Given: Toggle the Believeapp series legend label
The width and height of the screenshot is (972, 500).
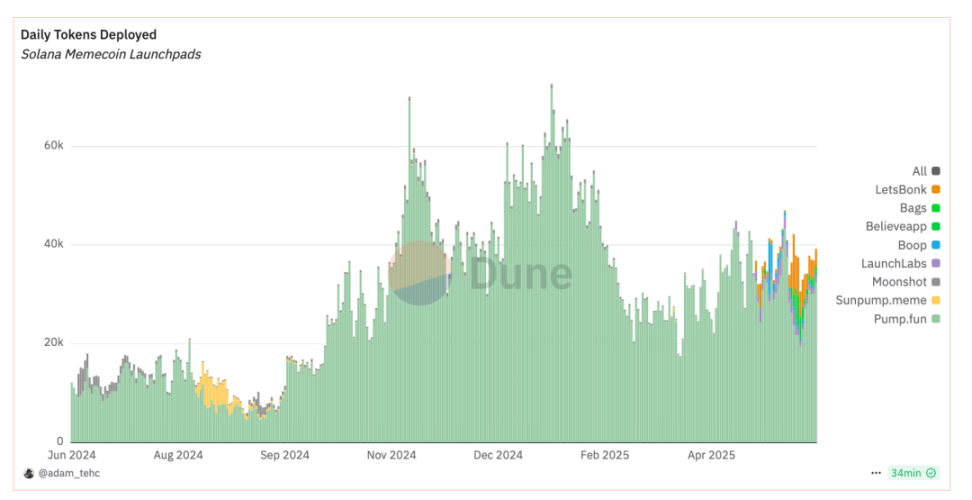Looking at the screenshot, I should 896,227.
